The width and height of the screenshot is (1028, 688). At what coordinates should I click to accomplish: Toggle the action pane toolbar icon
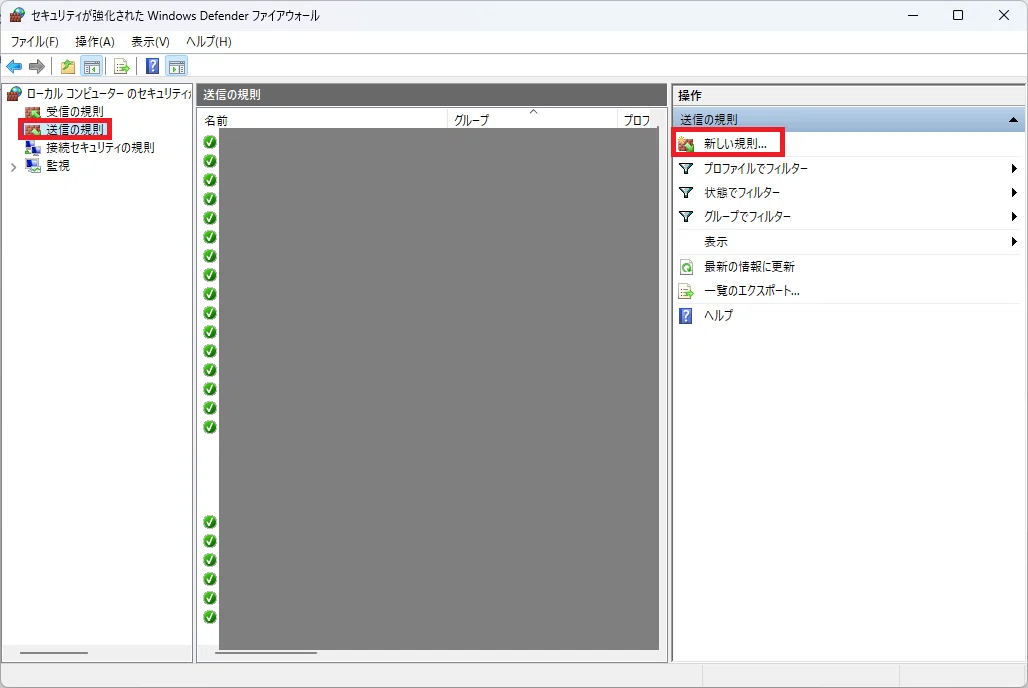(176, 66)
